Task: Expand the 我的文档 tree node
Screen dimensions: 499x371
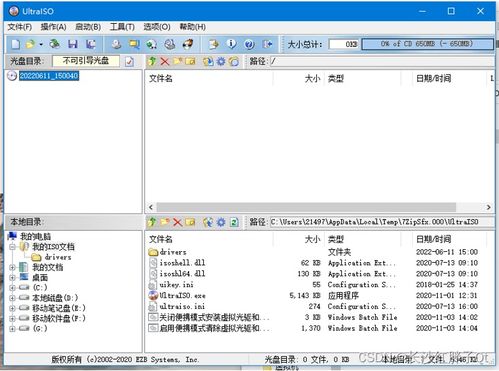Action: (x=12, y=267)
